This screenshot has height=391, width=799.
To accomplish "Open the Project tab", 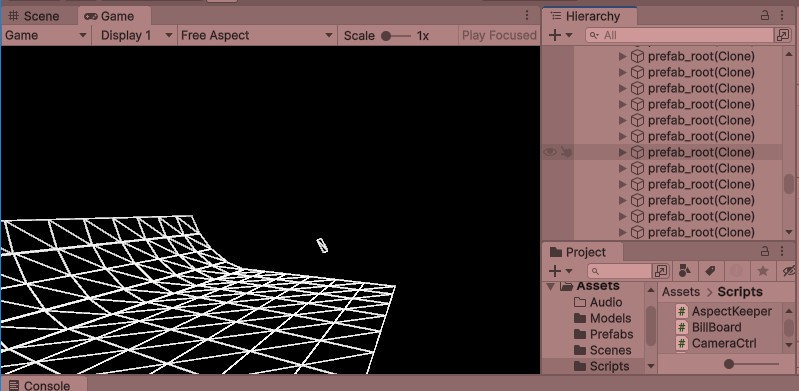I will 578,252.
